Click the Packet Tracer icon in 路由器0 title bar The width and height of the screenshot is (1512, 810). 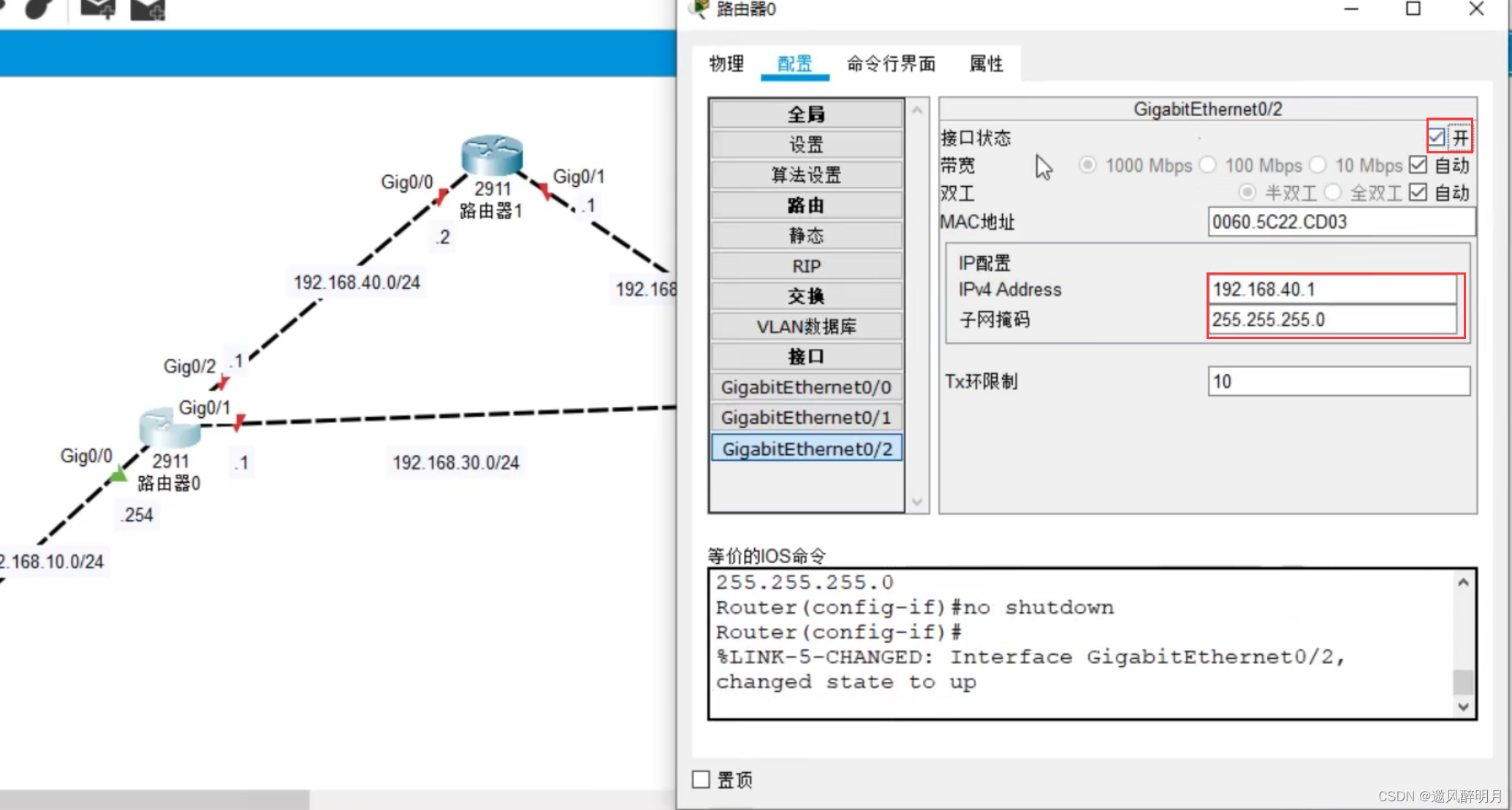(x=699, y=9)
